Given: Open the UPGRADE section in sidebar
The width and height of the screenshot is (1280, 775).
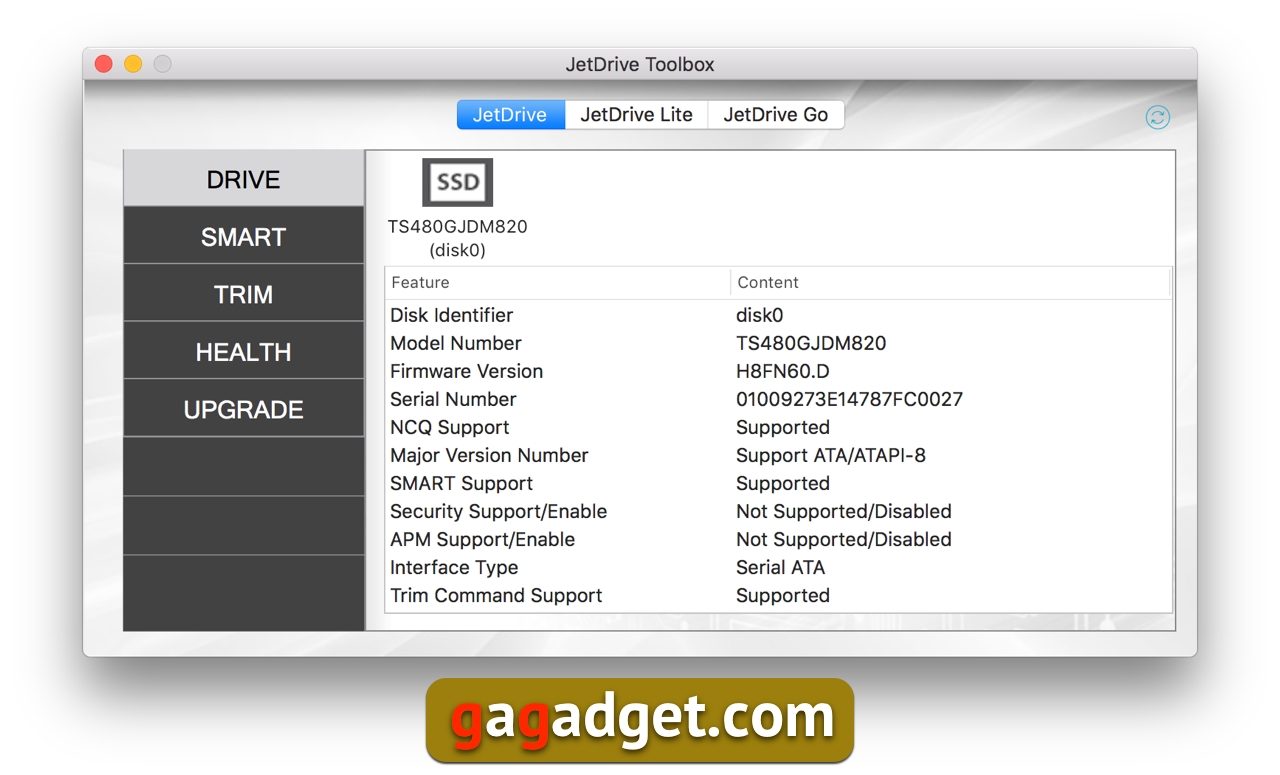Looking at the screenshot, I should click(x=244, y=409).
